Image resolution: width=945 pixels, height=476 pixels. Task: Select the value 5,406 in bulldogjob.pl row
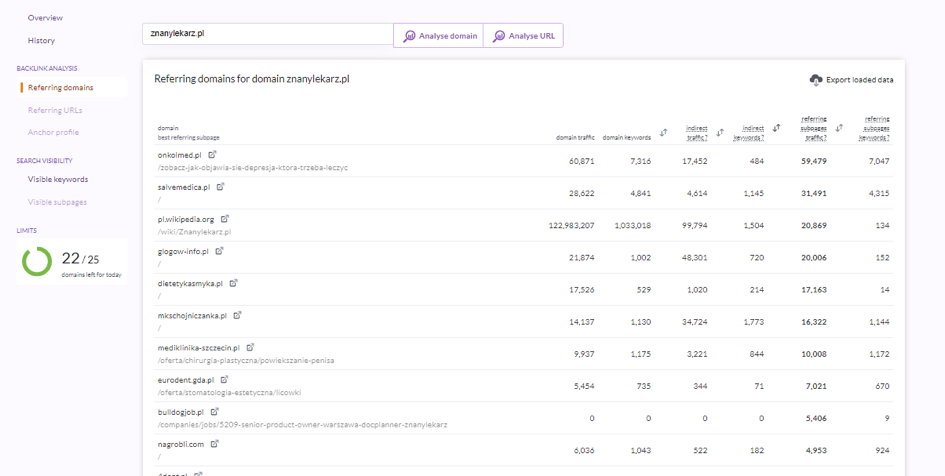coord(817,418)
